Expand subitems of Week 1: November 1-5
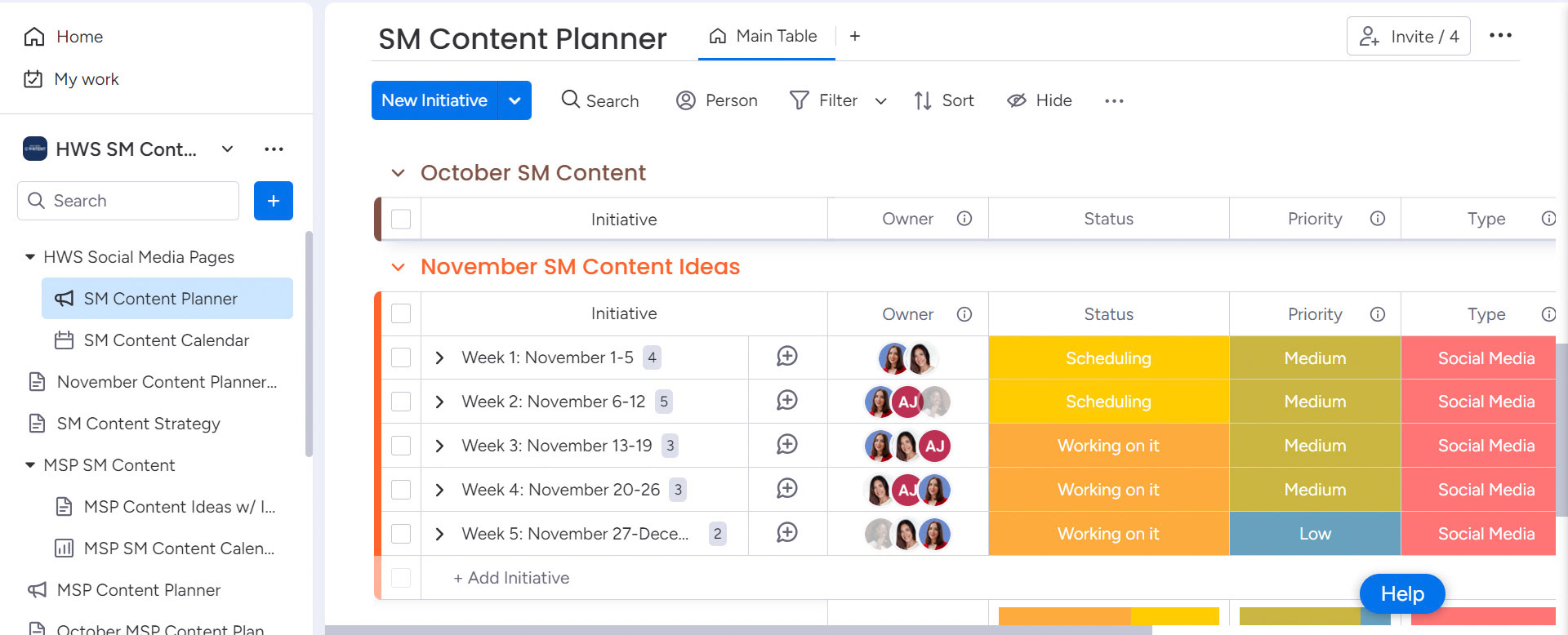 439,357
